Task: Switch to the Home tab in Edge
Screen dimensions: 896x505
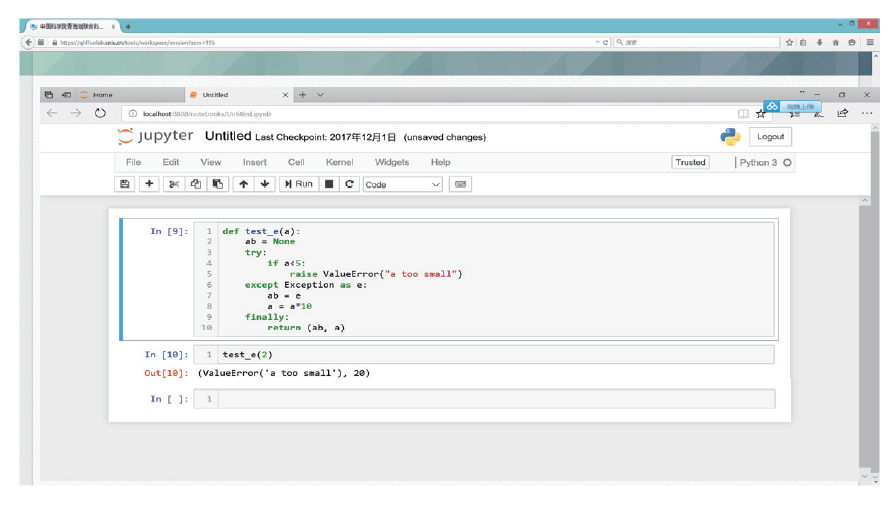Action: pyautogui.click(x=130, y=95)
